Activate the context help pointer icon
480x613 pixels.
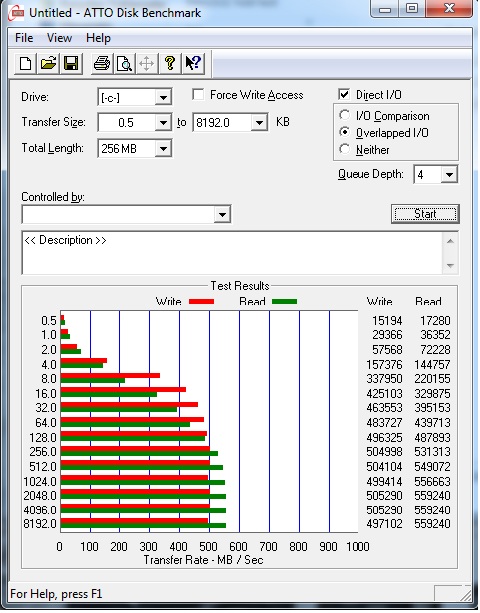click(x=193, y=63)
